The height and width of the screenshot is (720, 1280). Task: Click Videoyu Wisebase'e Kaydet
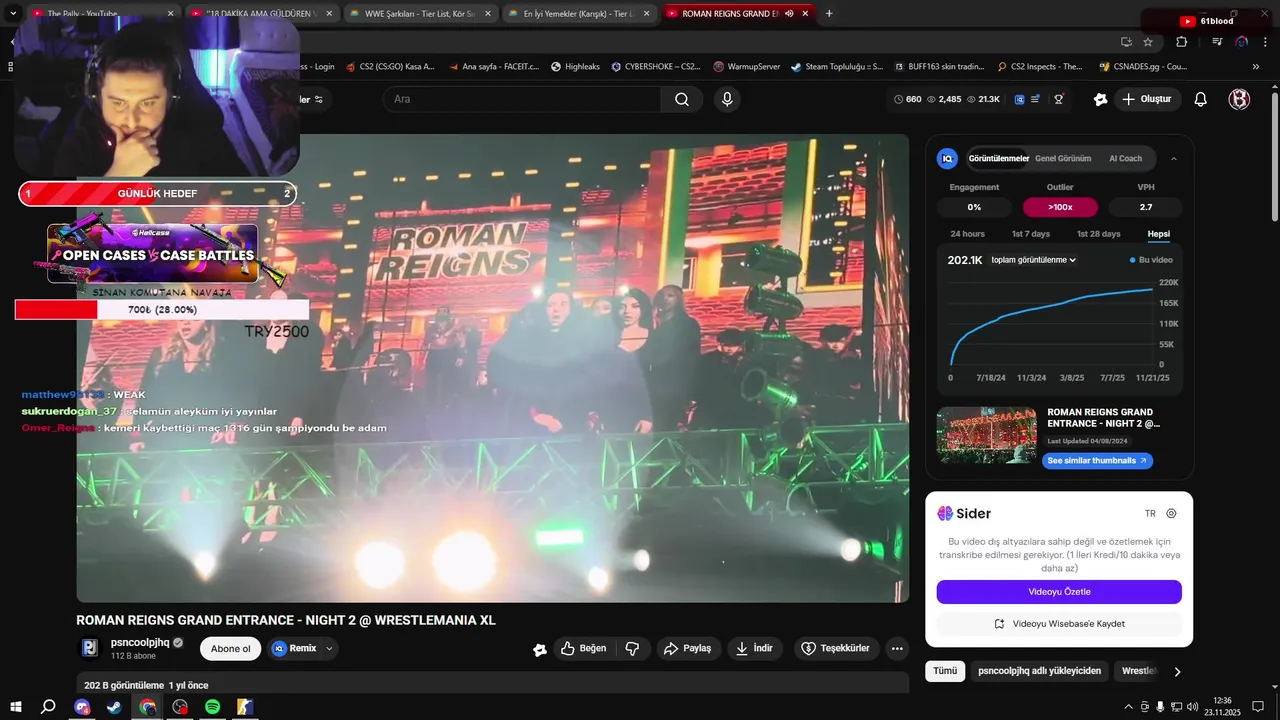(1059, 624)
